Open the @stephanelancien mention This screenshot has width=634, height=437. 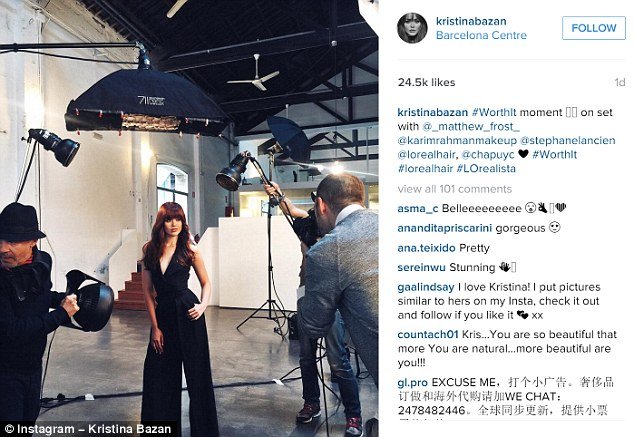point(568,141)
